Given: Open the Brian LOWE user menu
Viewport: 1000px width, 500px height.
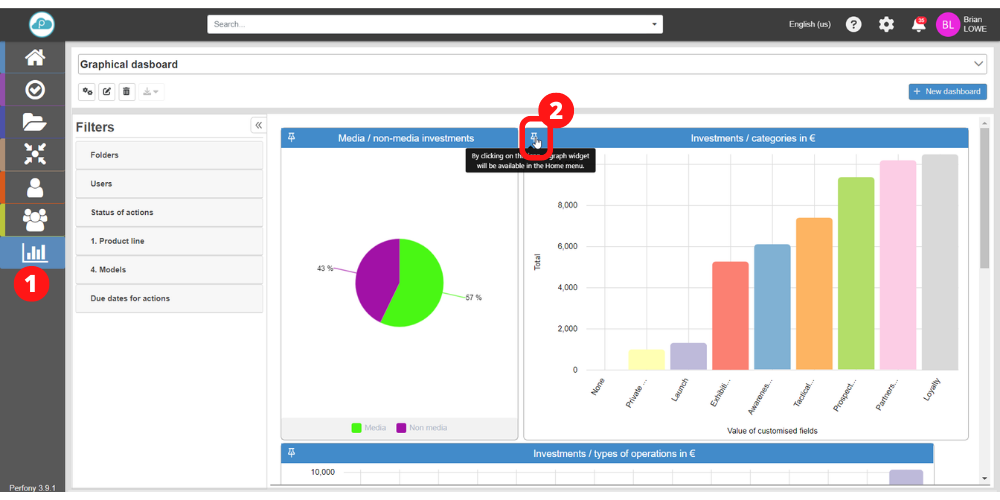Looking at the screenshot, I should coord(962,25).
